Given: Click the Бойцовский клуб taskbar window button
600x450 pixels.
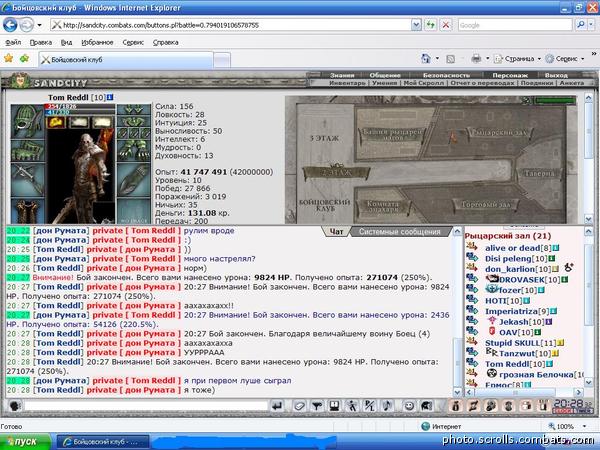Looking at the screenshot, I should (103, 442).
